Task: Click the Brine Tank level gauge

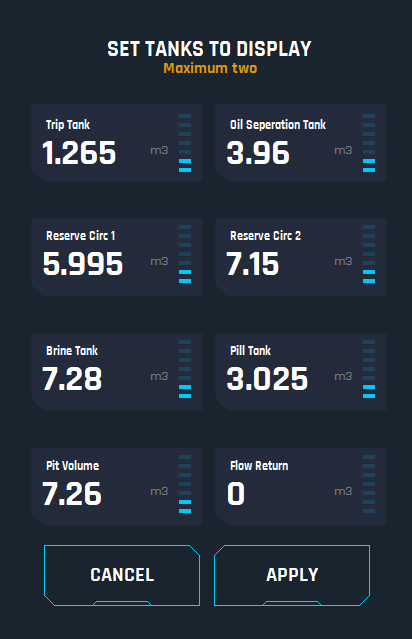Action: (185, 369)
